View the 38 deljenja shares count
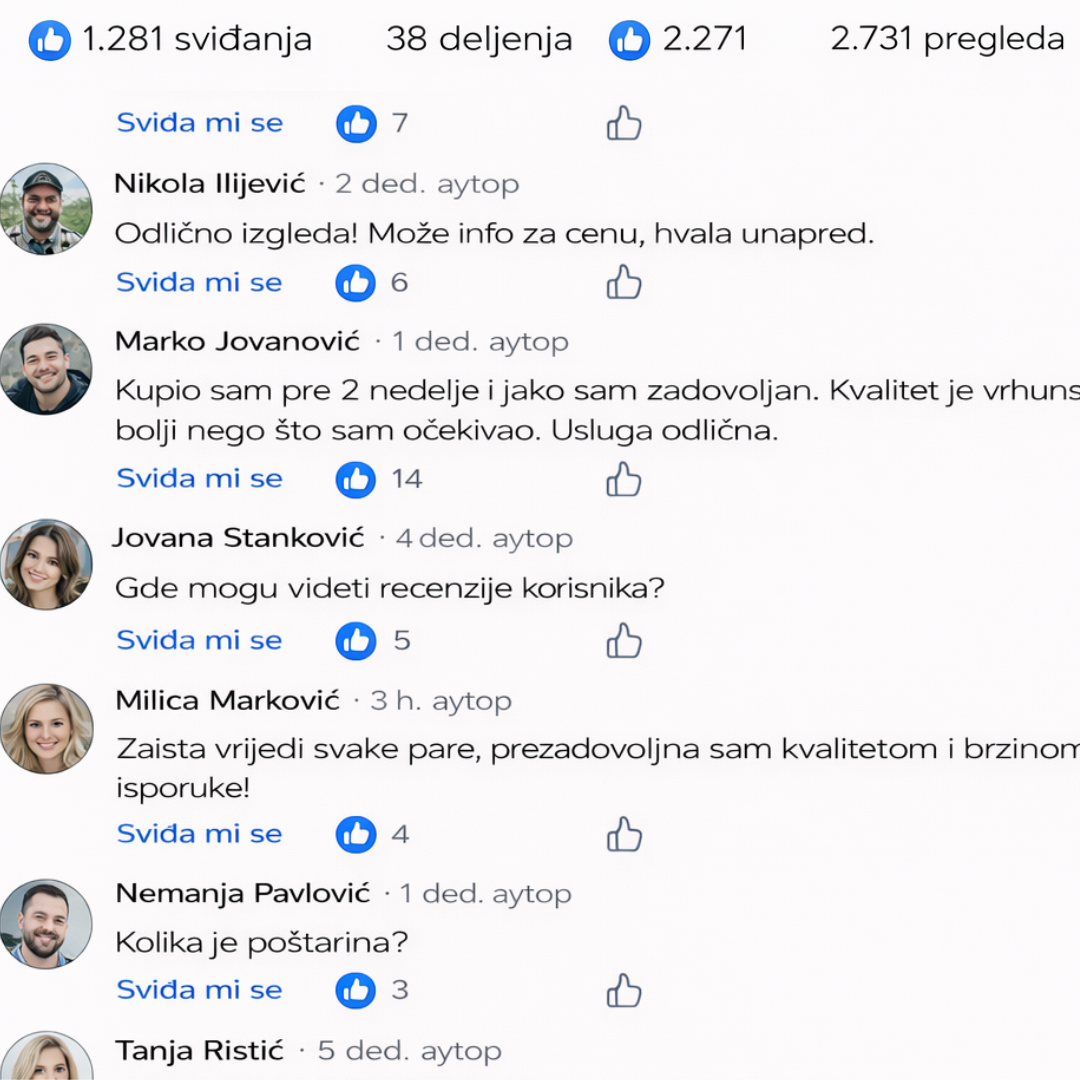Viewport: 1080px width, 1080px height. click(479, 39)
